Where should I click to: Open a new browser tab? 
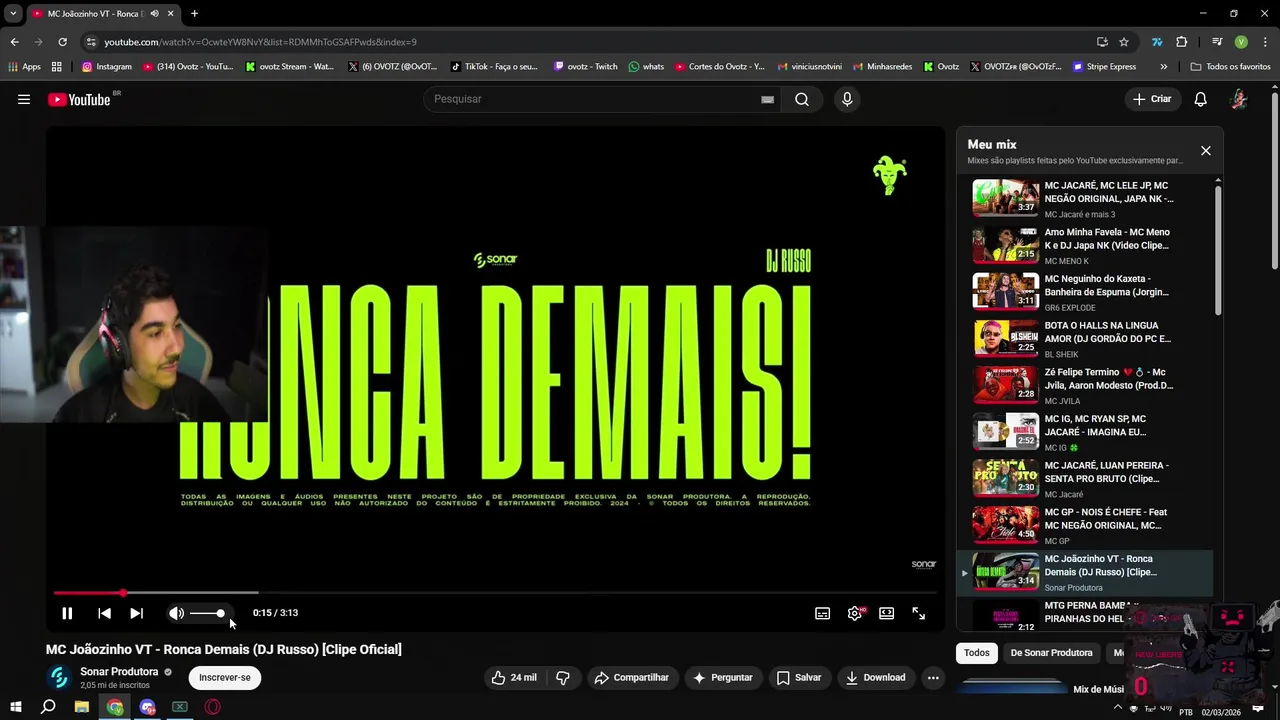pos(194,14)
